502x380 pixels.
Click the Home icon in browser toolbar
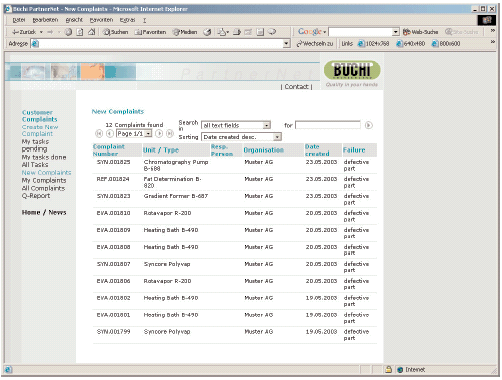91,32
